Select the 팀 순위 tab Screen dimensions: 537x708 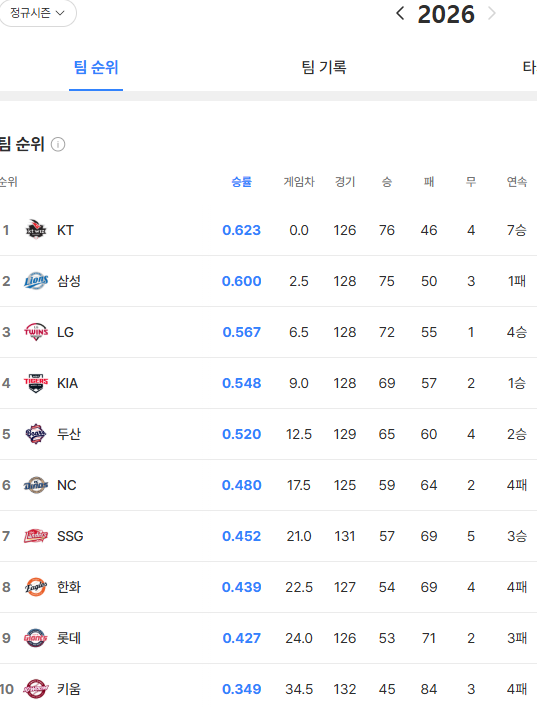[96, 68]
